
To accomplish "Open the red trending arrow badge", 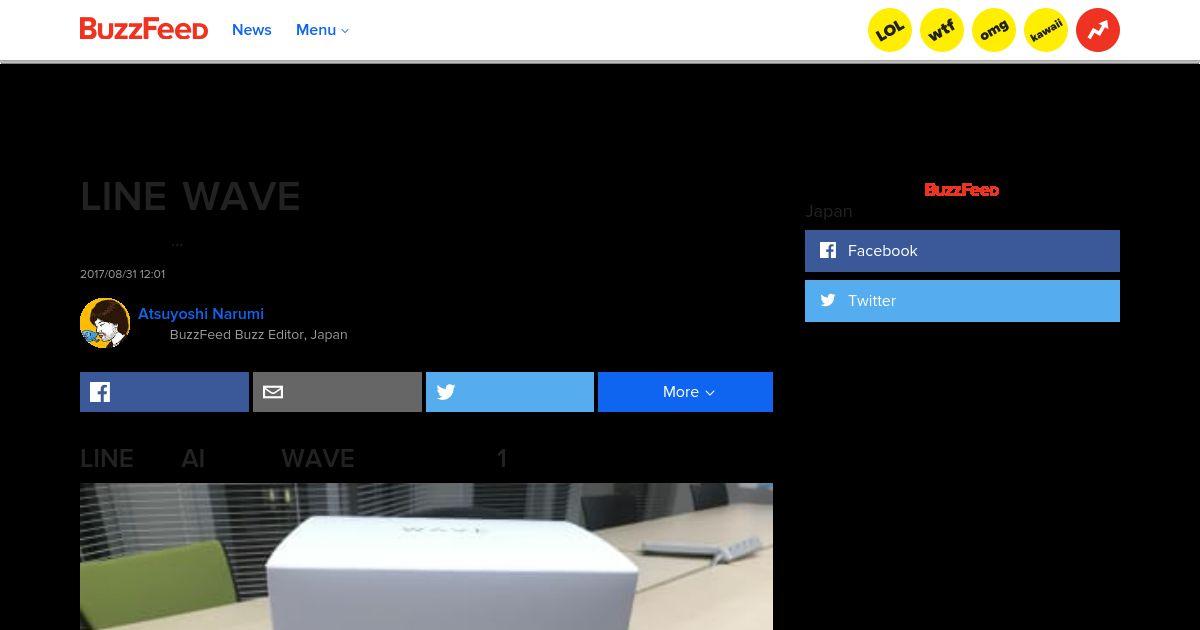I will click(1098, 30).
